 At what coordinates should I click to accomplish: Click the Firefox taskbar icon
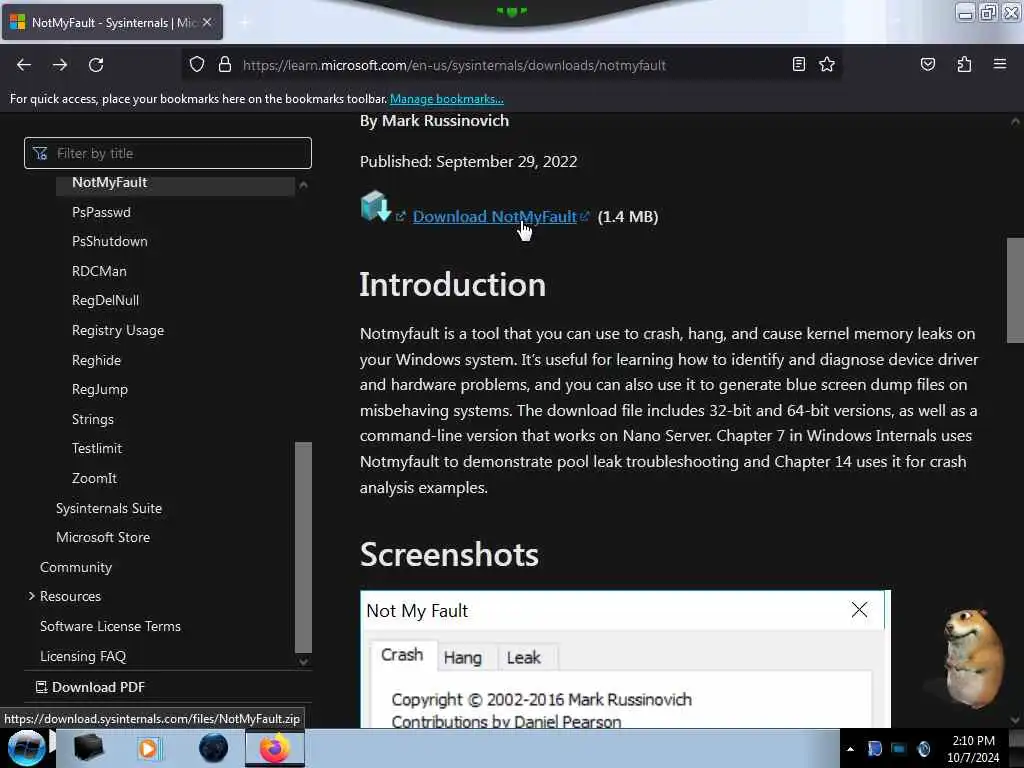tap(275, 748)
